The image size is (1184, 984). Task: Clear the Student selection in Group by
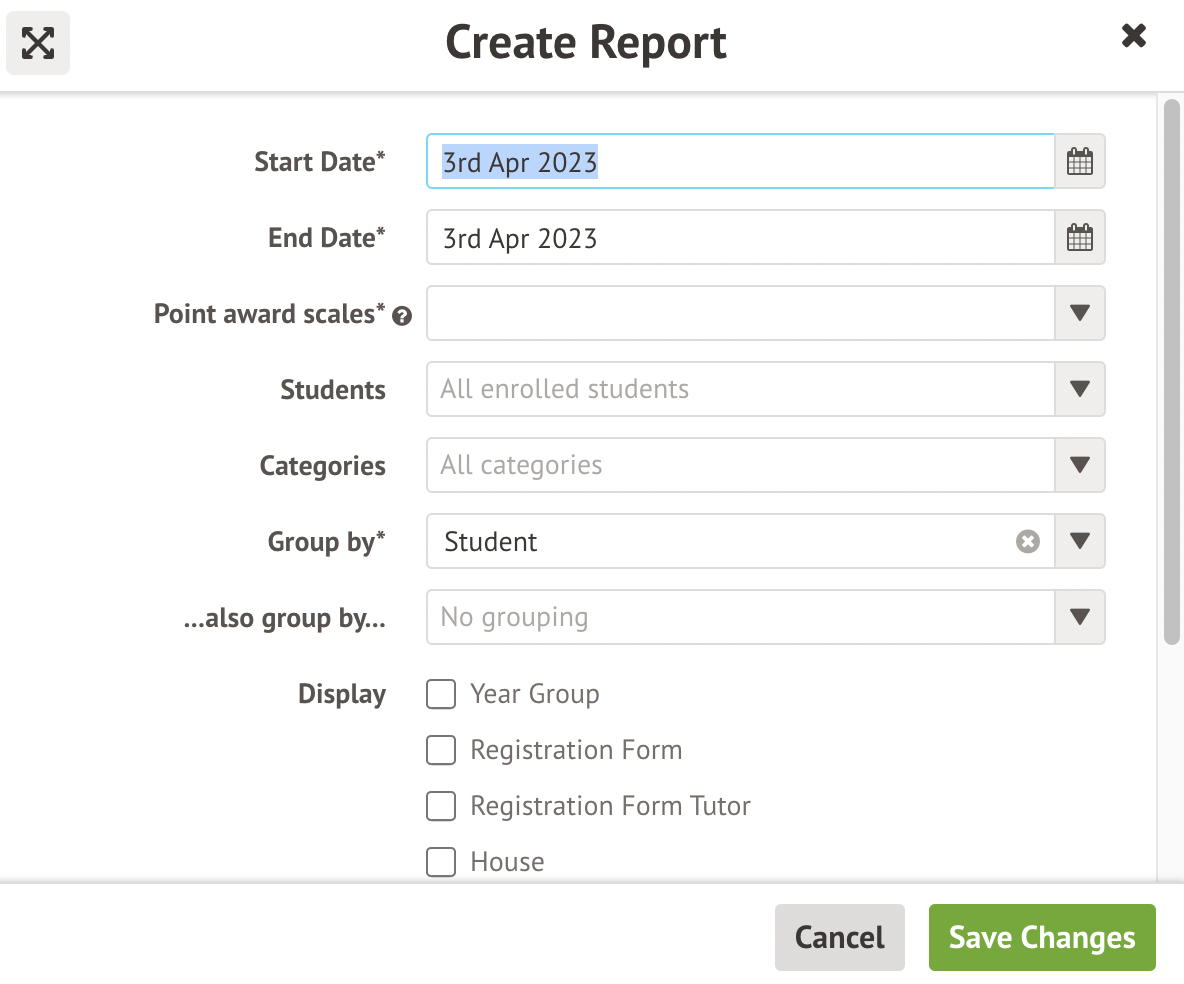(1028, 542)
